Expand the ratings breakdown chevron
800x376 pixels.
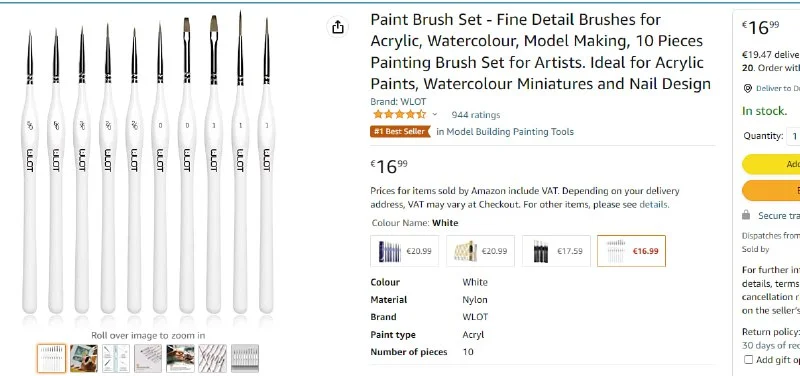point(435,115)
